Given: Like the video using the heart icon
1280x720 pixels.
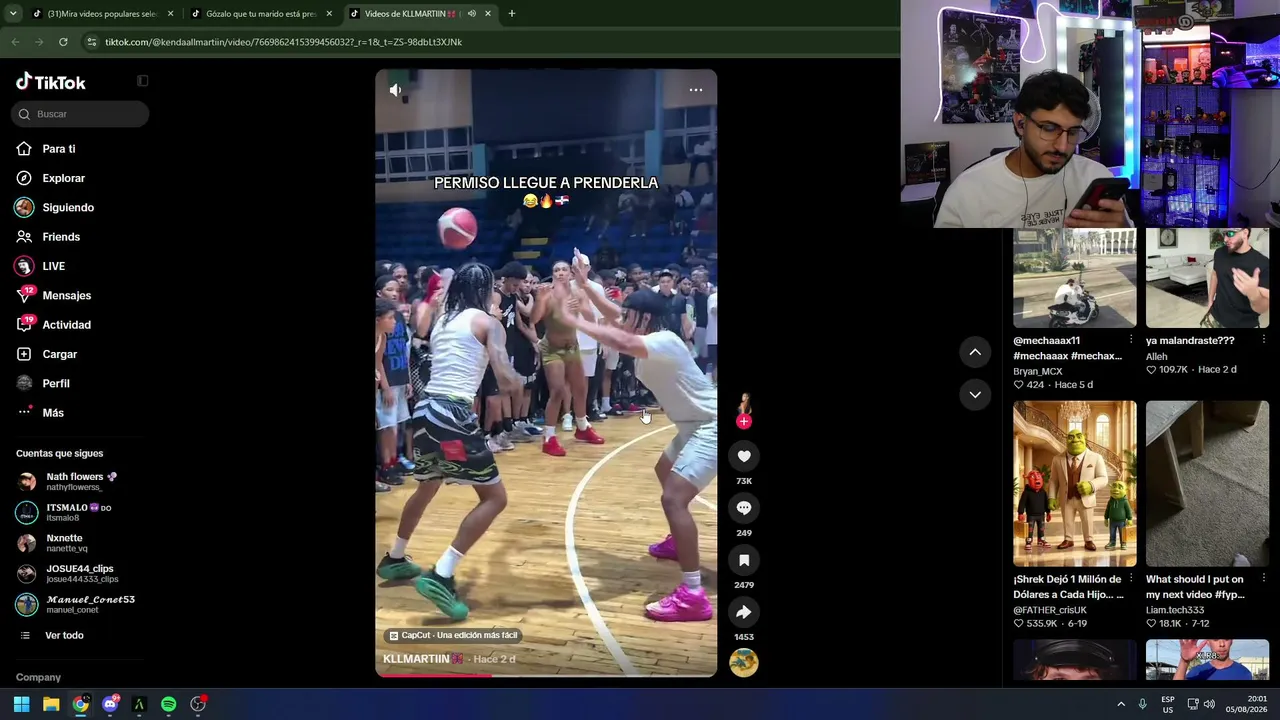Looking at the screenshot, I should [744, 456].
